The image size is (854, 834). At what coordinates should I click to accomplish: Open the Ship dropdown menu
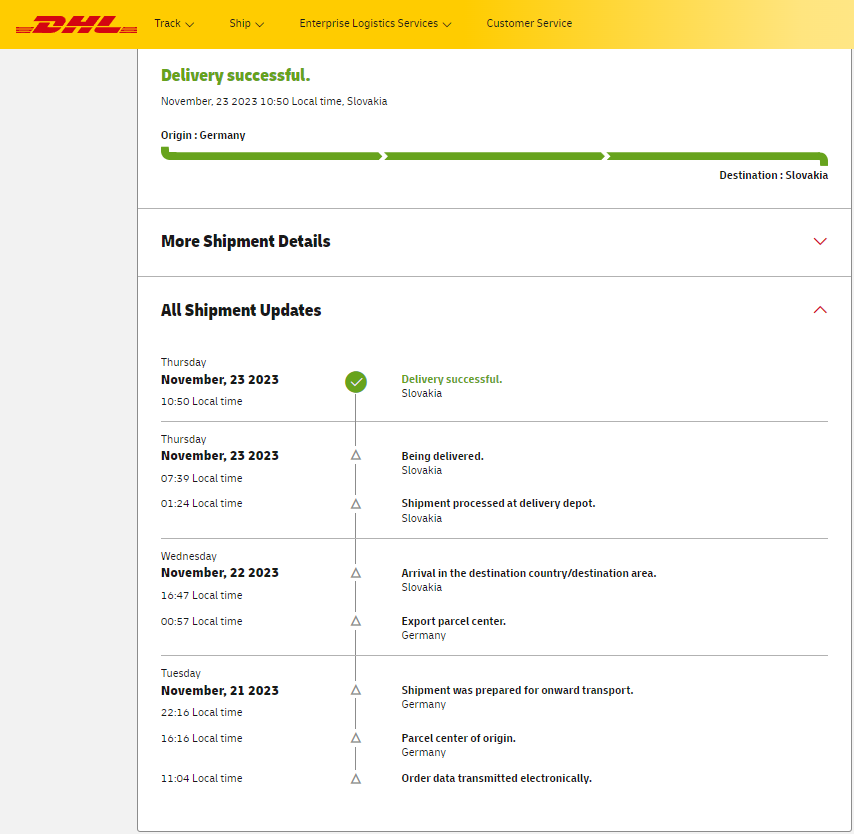[246, 23]
